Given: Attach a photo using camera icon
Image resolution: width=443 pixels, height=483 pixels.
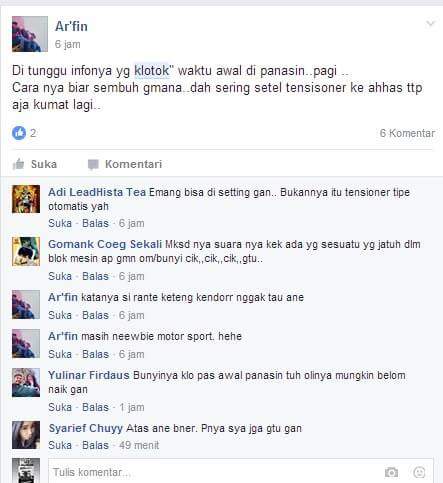Looking at the screenshot, I should (x=391, y=472).
